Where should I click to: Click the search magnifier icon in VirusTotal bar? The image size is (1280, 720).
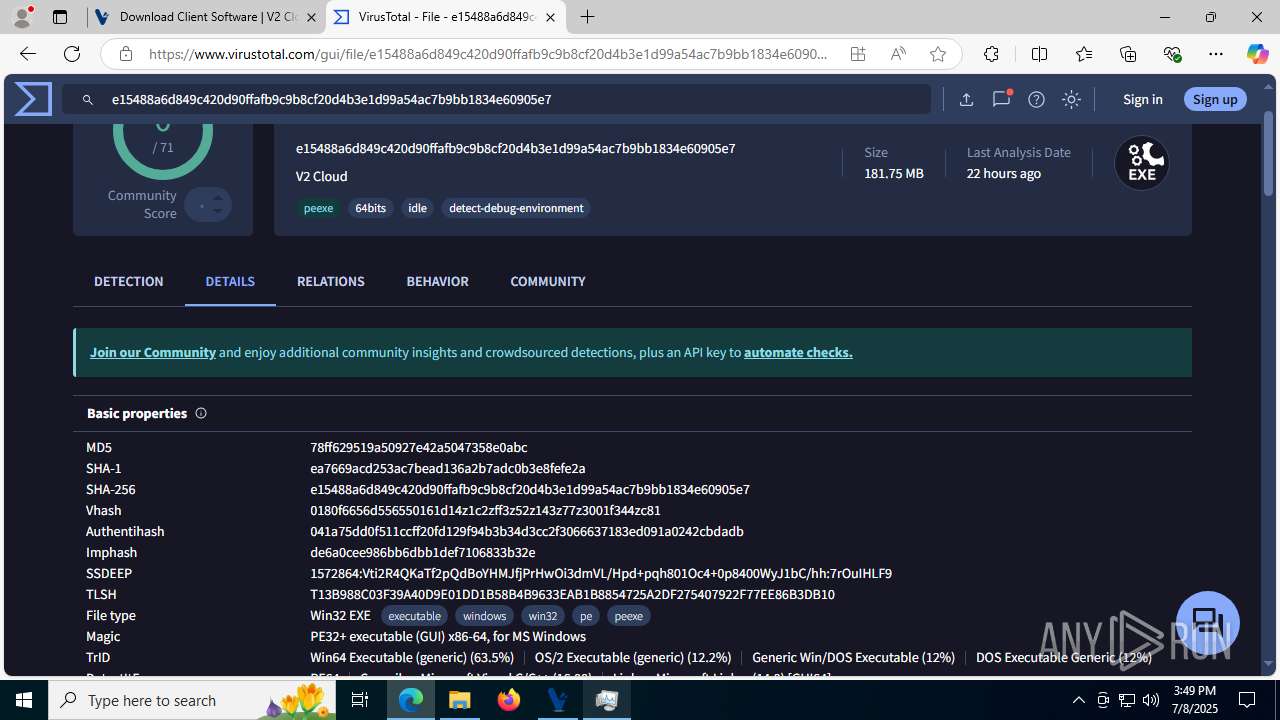(x=88, y=100)
